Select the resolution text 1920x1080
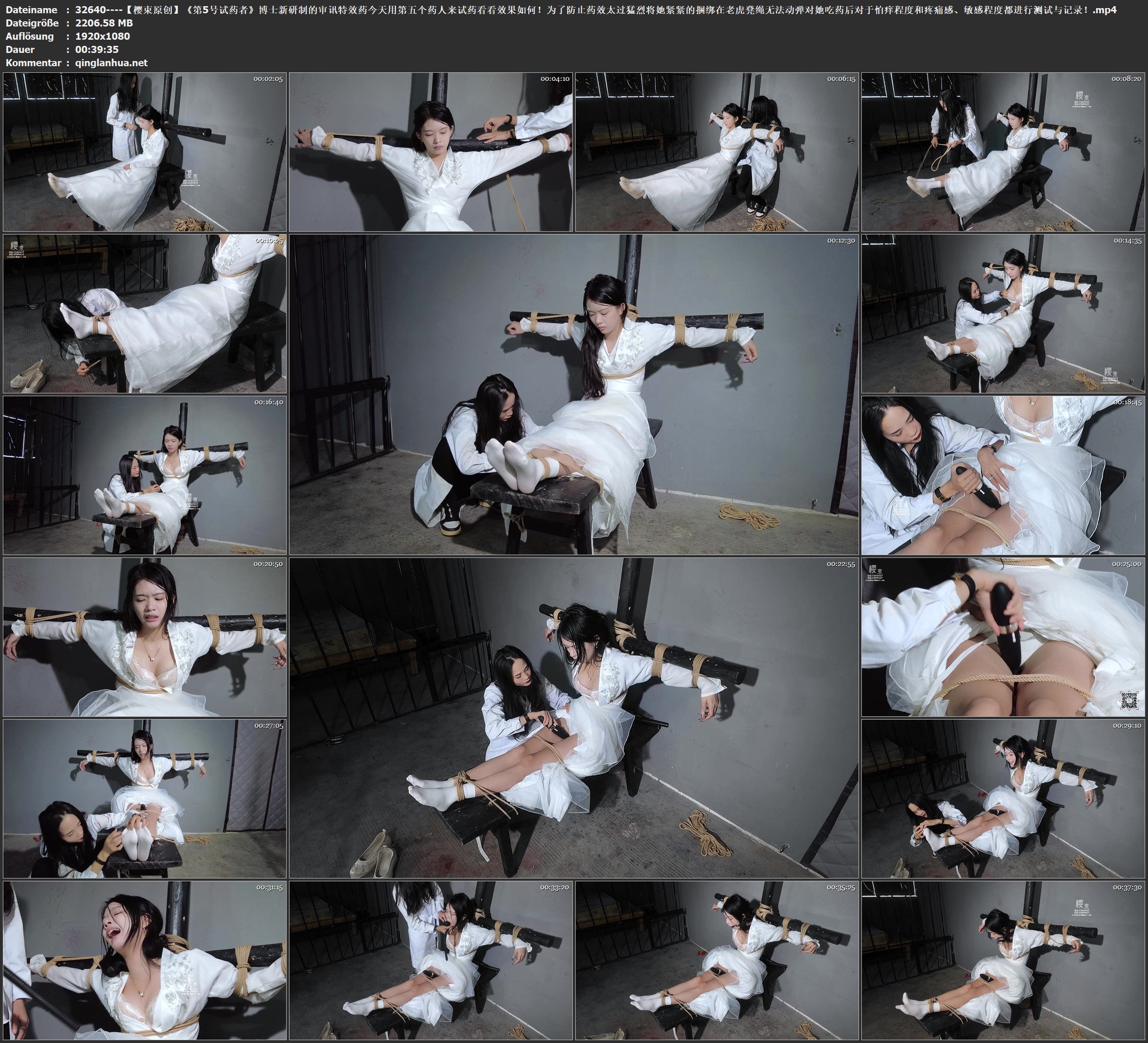Image resolution: width=1148 pixels, height=1043 pixels. click(103, 36)
